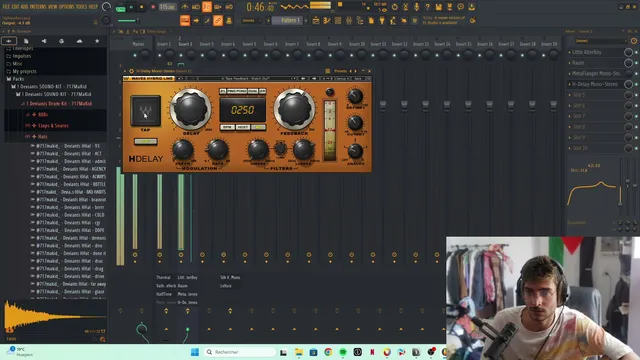
Task: Collapse the Deviants Drum-Kit - 717MaKid folder
Action: (59, 104)
